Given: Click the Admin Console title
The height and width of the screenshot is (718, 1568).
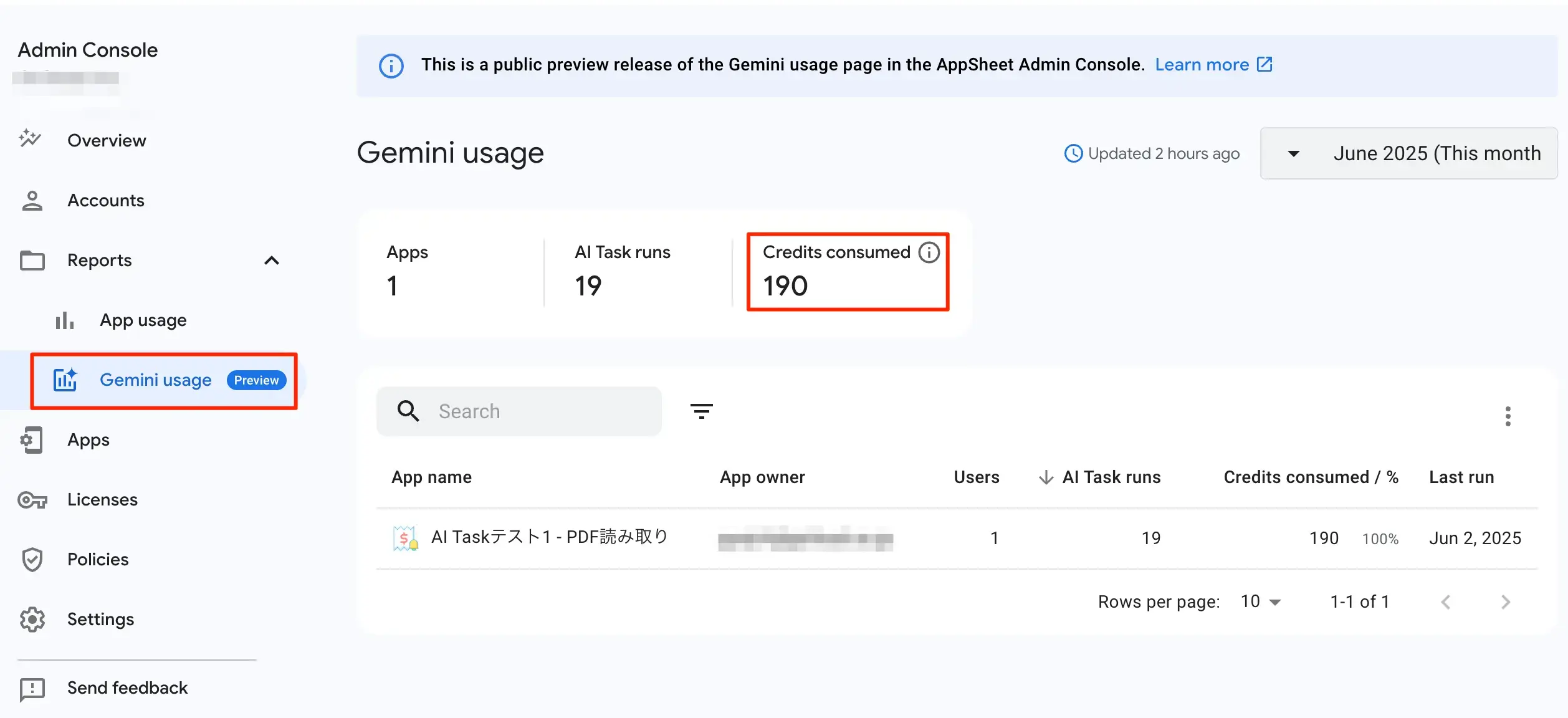Looking at the screenshot, I should pos(88,50).
